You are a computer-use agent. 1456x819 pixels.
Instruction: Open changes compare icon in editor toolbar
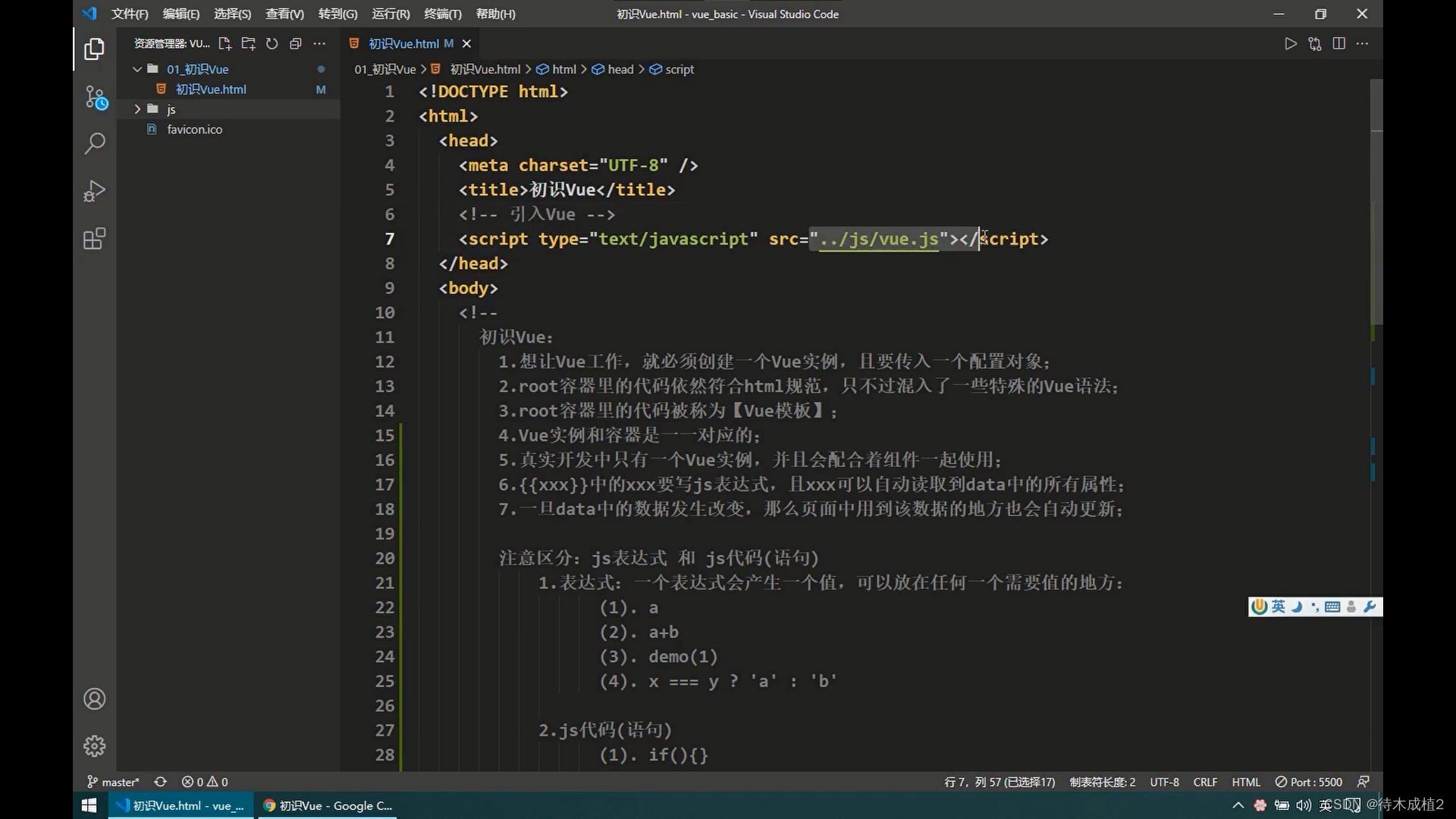1315,44
